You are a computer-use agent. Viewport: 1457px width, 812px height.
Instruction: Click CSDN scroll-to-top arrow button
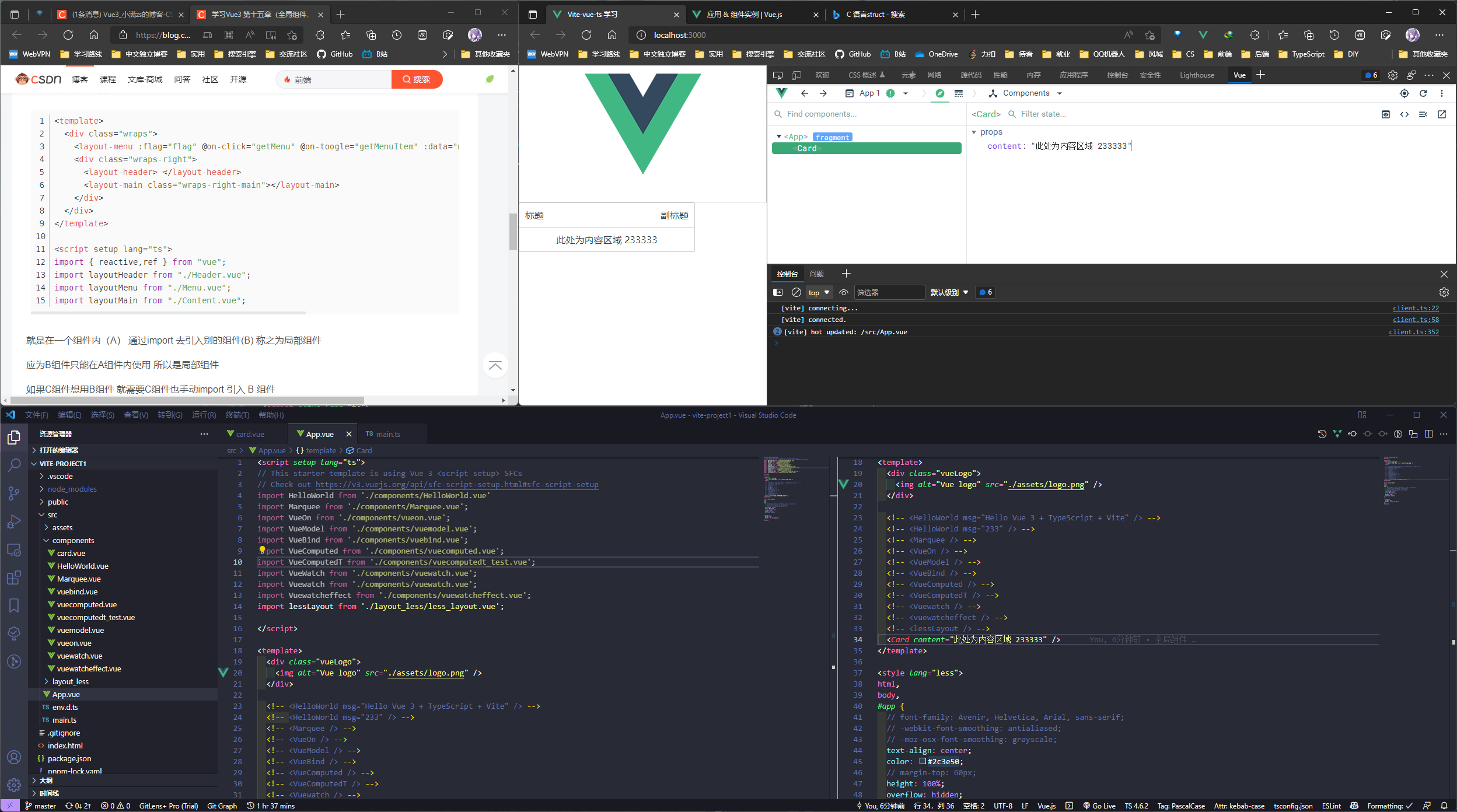[495, 366]
